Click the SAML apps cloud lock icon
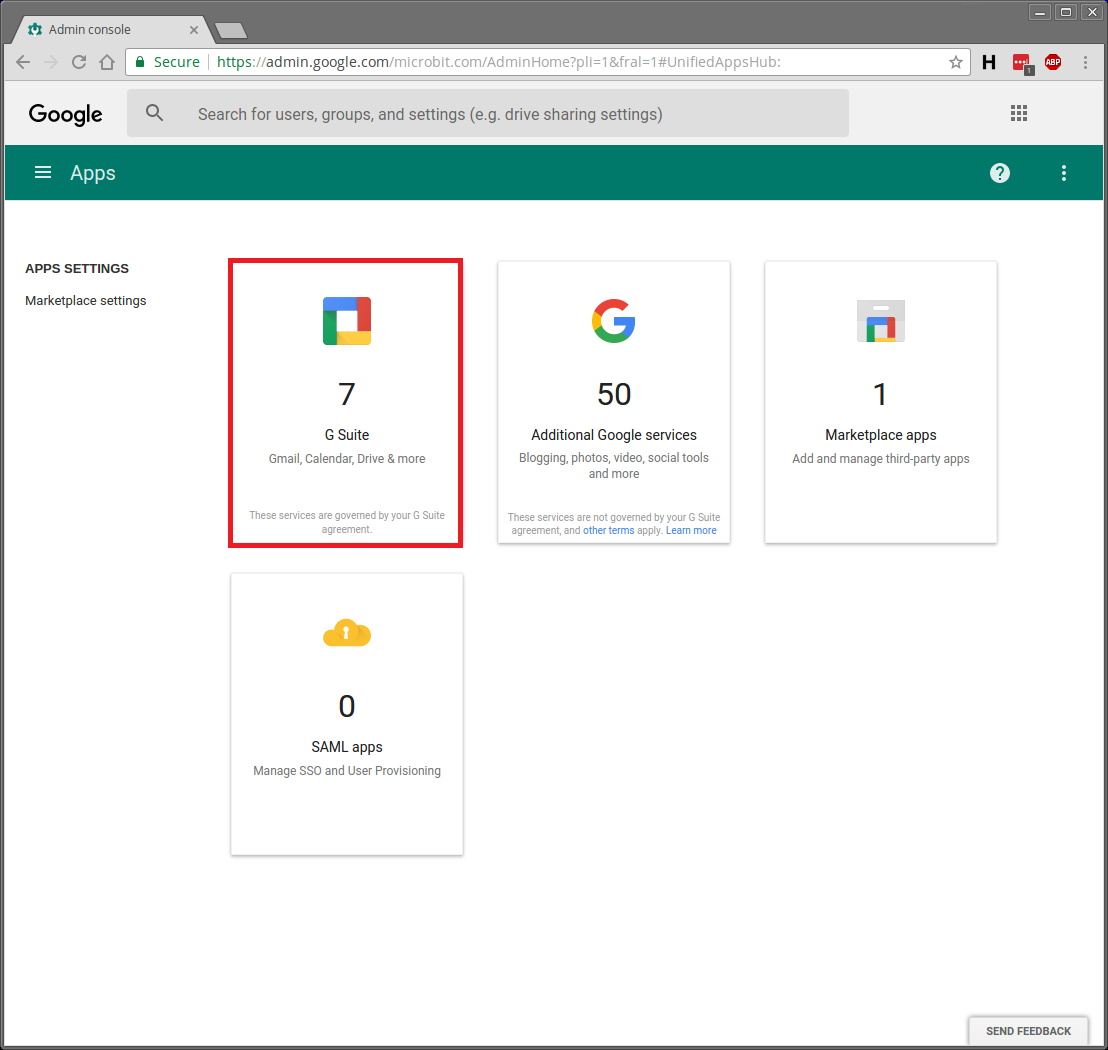Image resolution: width=1108 pixels, height=1050 pixels. coord(347,633)
